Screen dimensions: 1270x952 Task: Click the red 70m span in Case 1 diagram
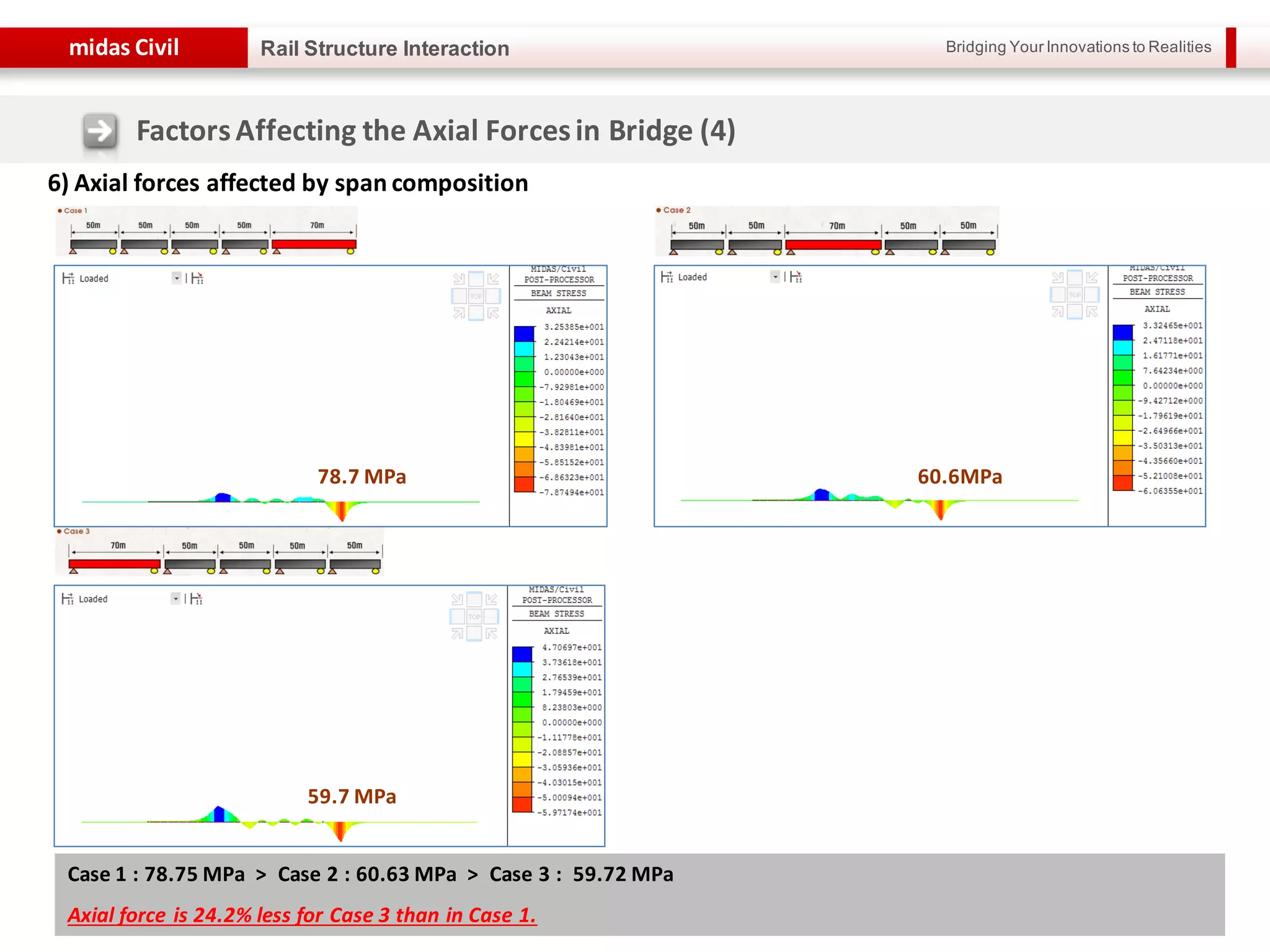(x=314, y=244)
